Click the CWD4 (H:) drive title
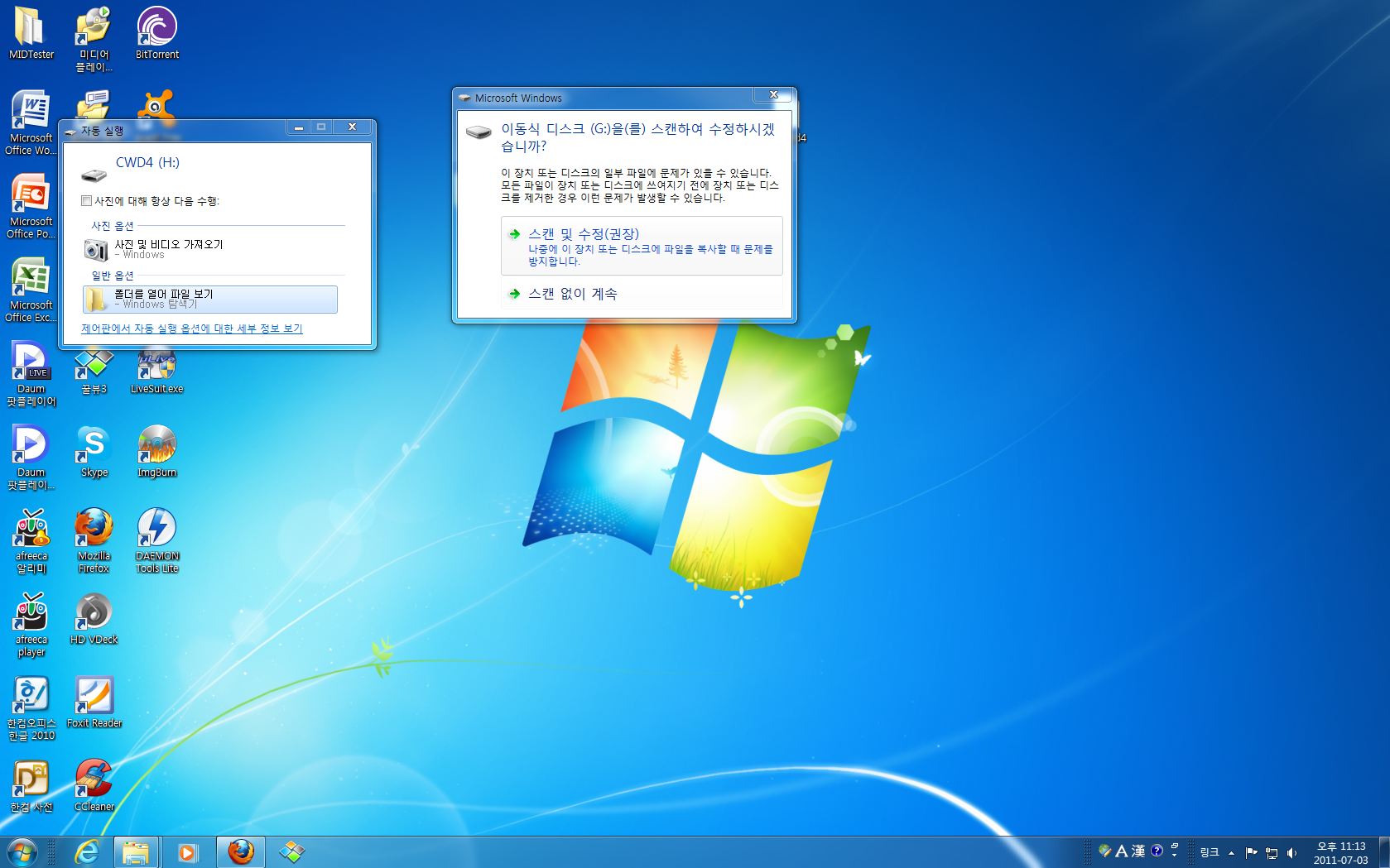 coord(147,162)
